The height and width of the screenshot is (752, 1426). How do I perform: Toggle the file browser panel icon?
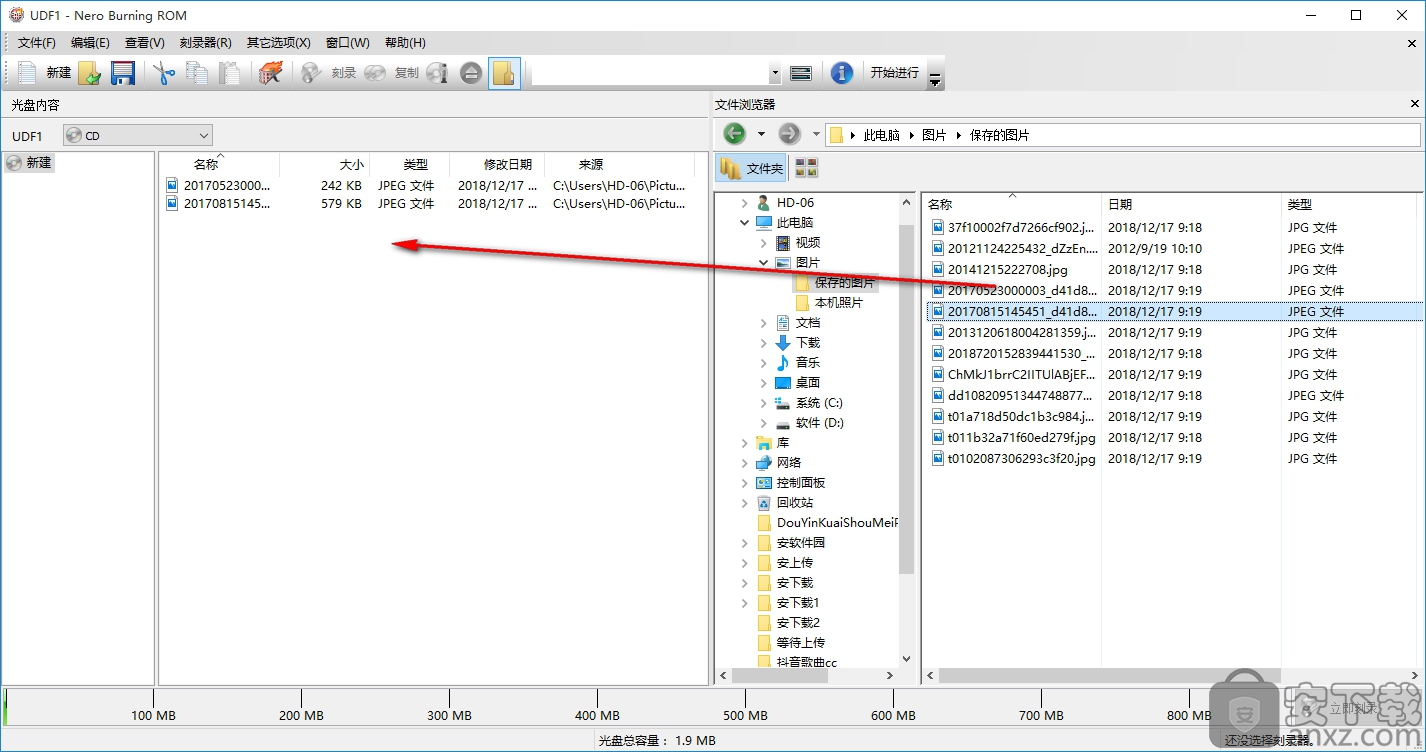pos(504,73)
